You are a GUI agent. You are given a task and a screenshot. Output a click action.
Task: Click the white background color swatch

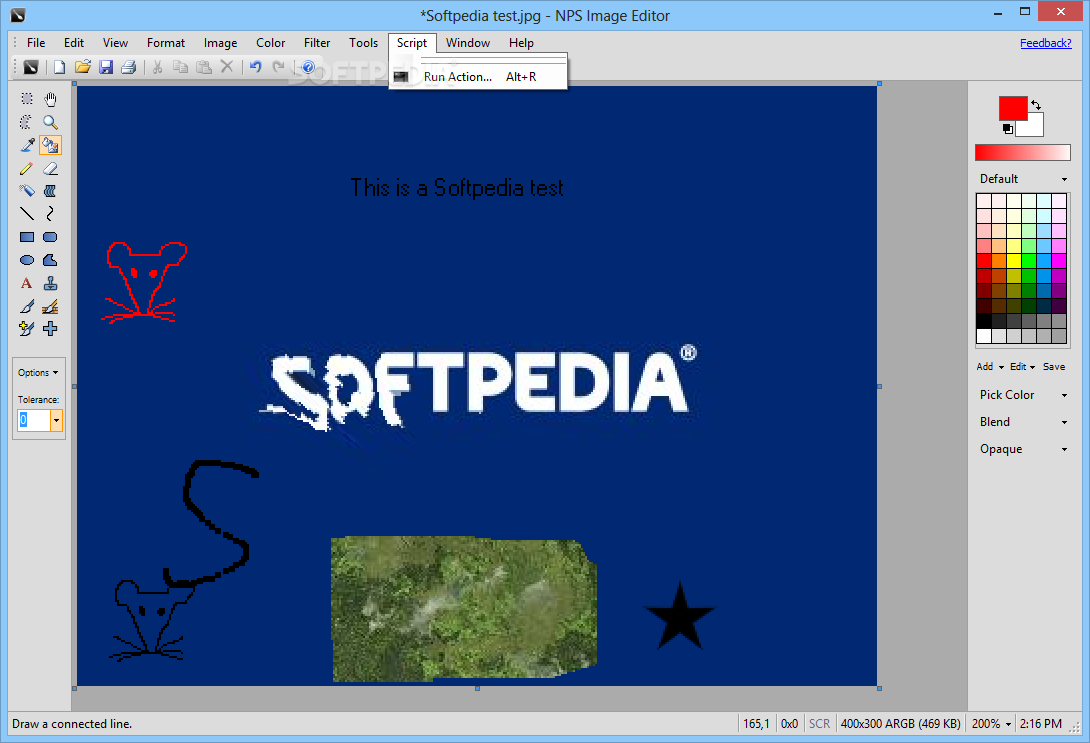coord(1032,127)
